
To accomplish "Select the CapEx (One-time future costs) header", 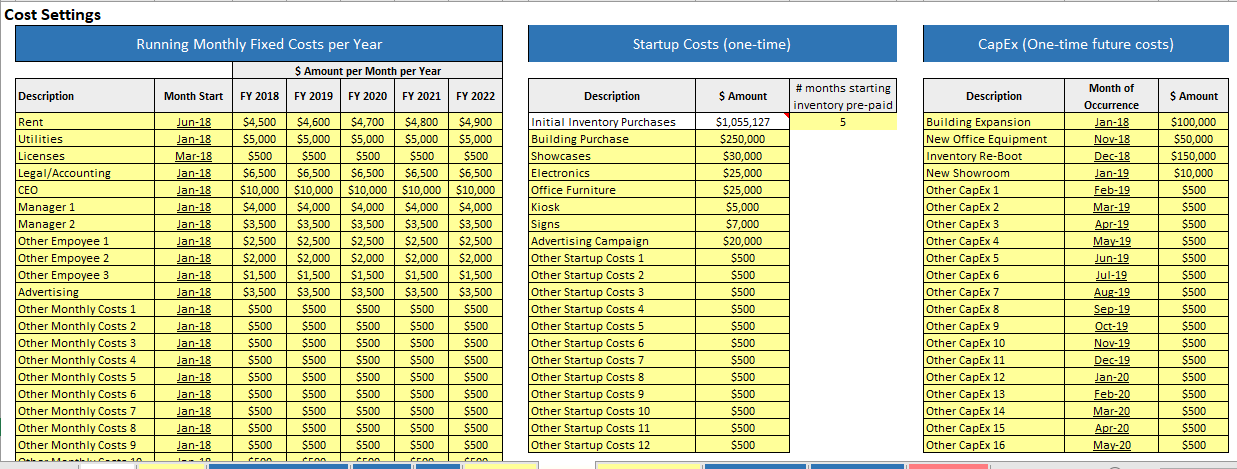I will point(1076,44).
